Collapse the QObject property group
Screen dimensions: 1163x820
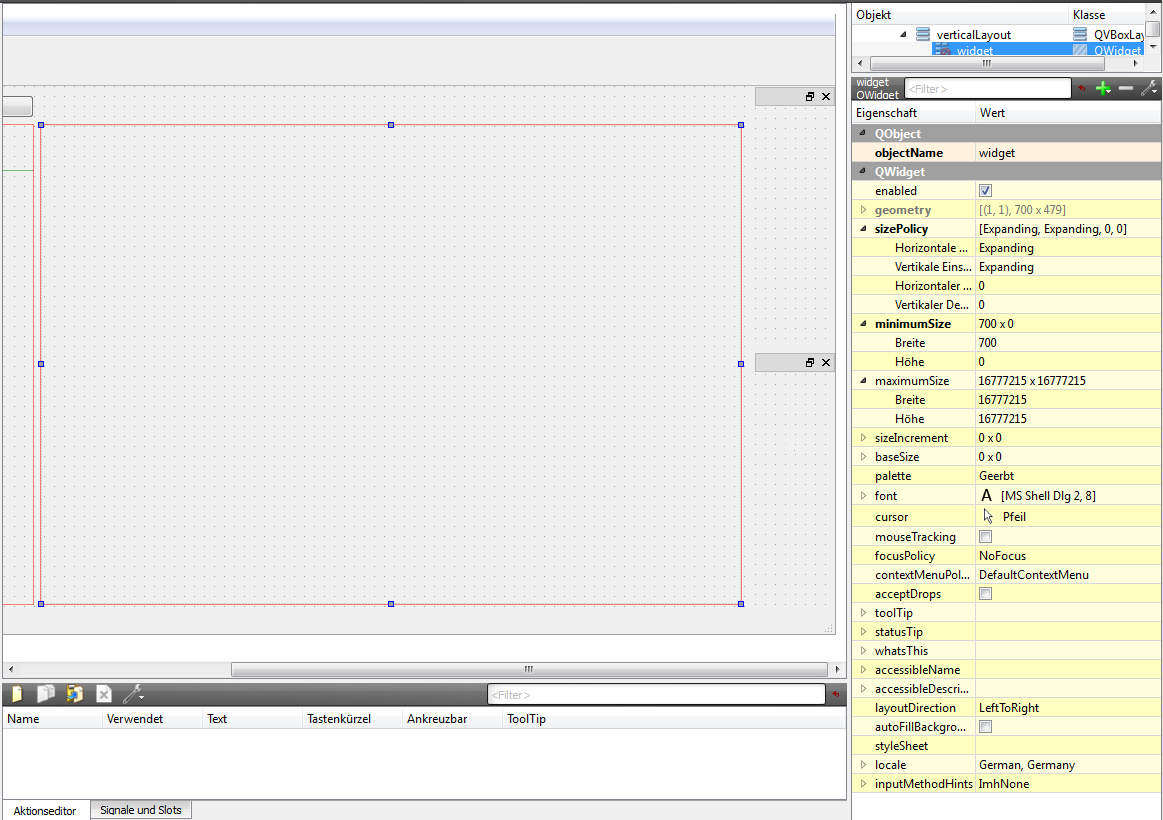(x=863, y=133)
